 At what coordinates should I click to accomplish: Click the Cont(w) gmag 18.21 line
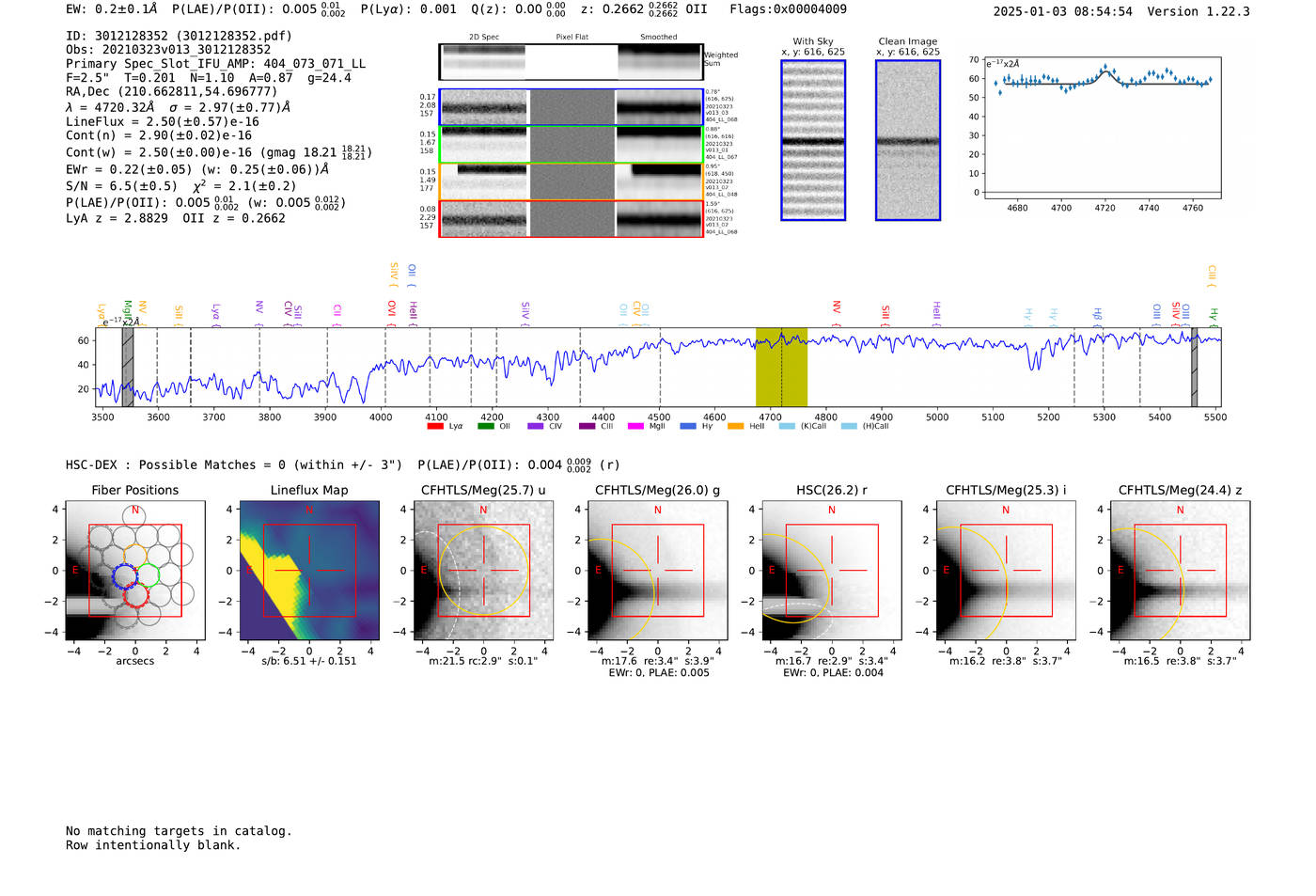pos(219,151)
